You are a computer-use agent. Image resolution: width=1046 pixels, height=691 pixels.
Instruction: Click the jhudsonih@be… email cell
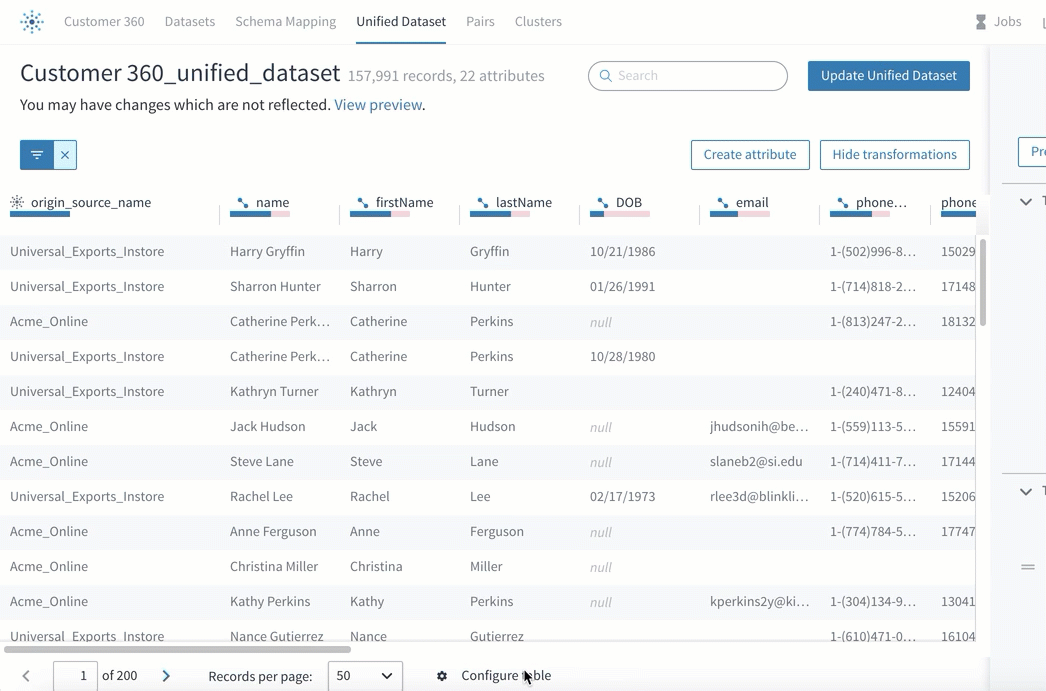click(x=759, y=426)
